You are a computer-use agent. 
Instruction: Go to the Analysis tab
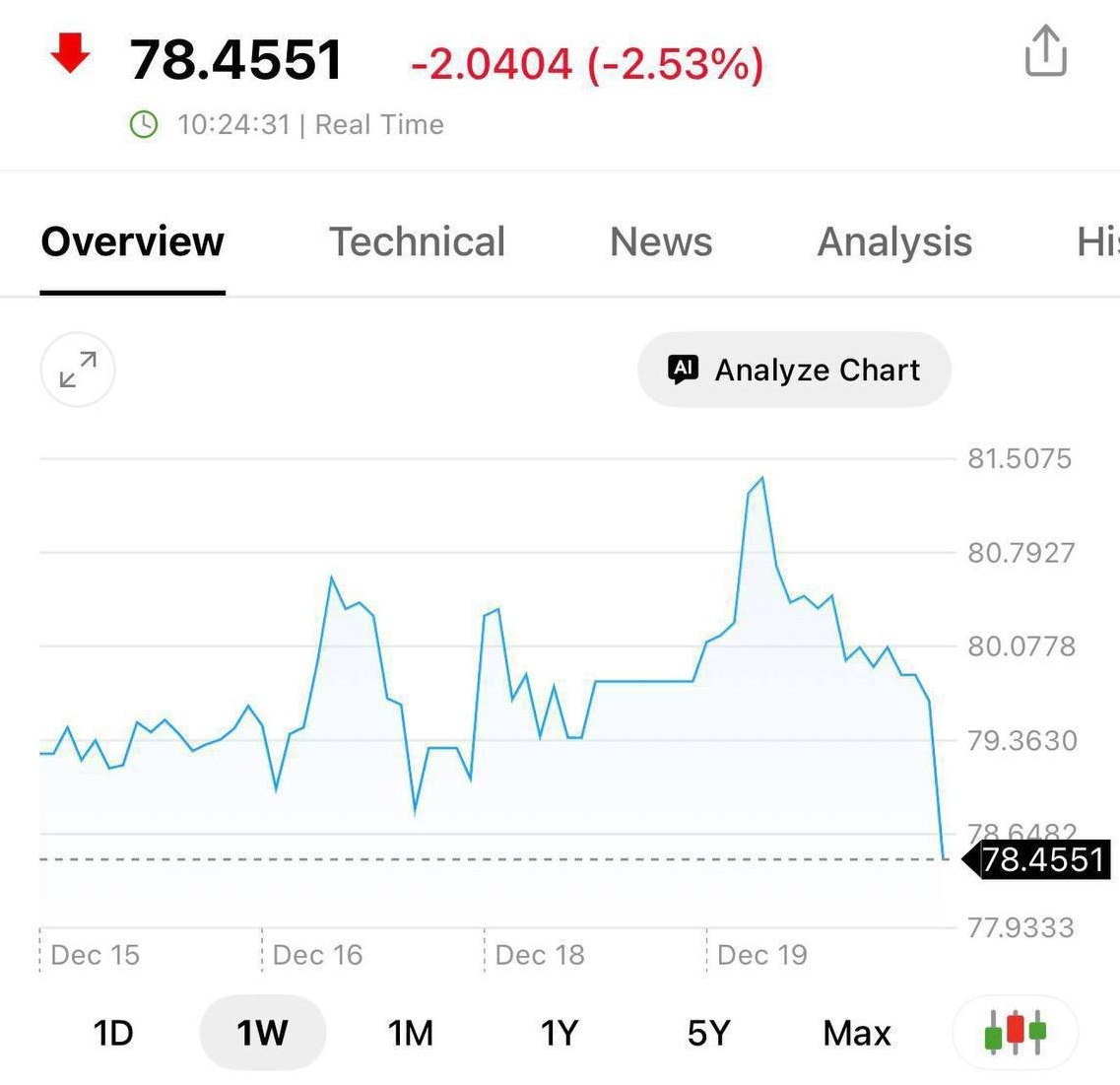[894, 242]
